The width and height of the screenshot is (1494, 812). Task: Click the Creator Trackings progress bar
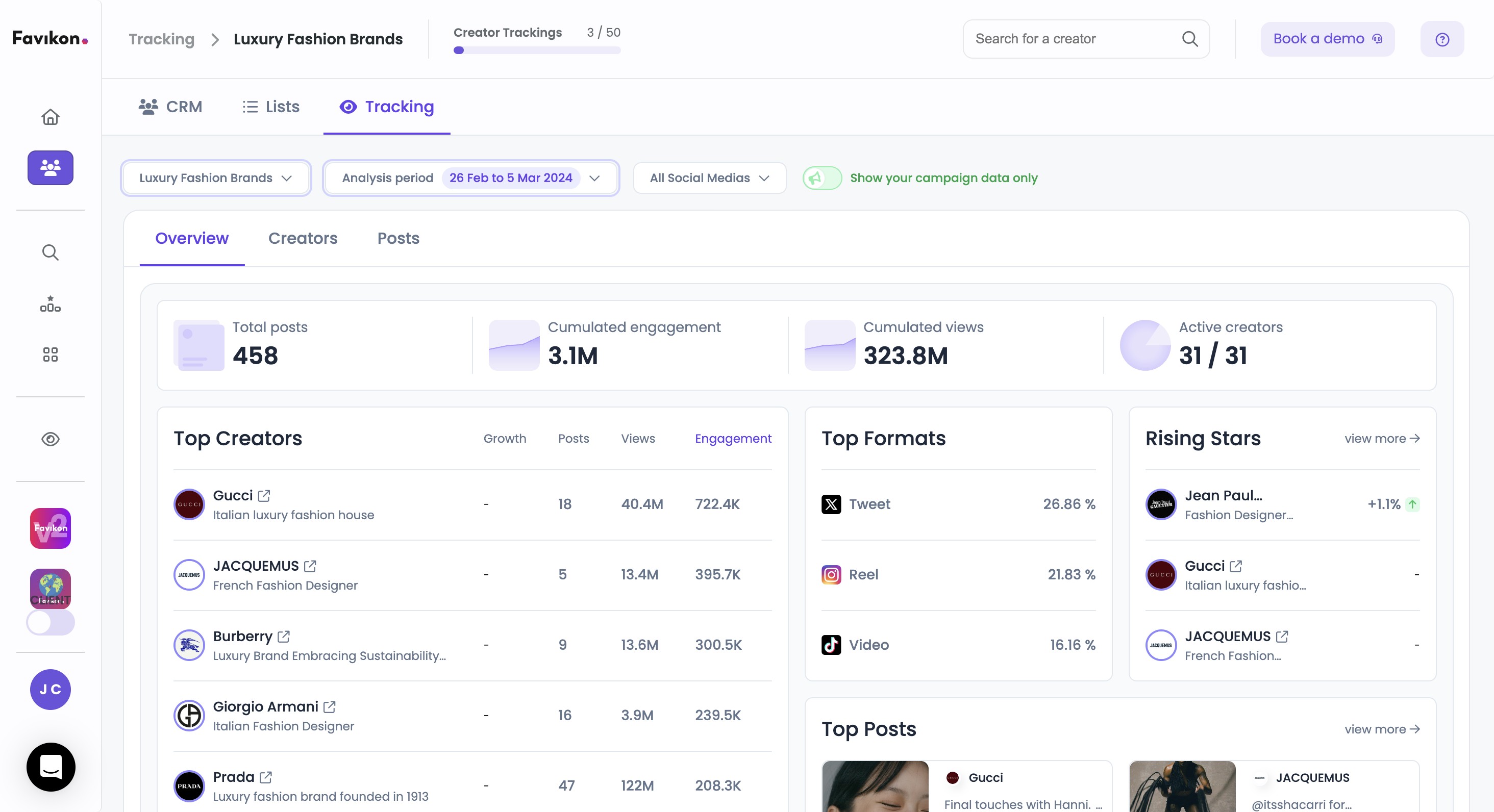(x=536, y=50)
